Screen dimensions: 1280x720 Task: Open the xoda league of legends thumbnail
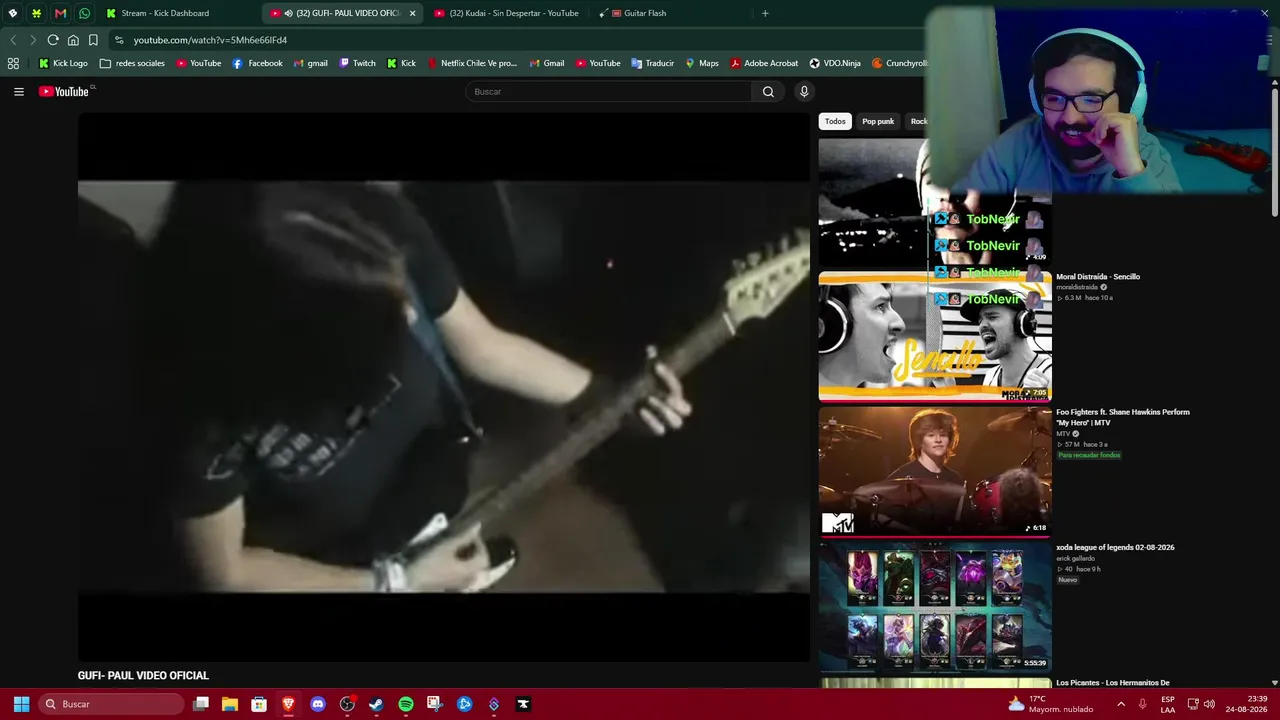coord(935,606)
